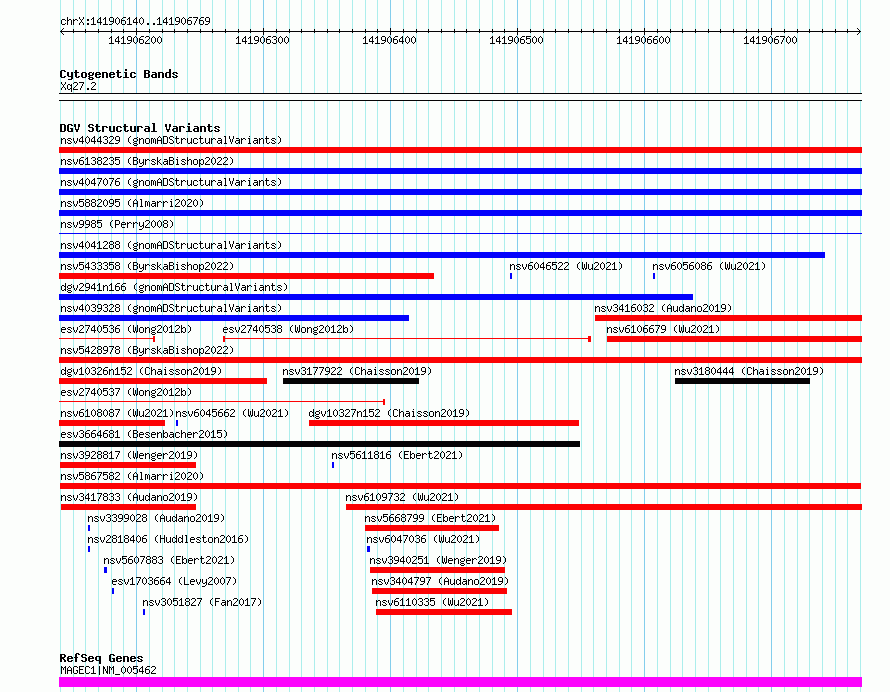
Task: Click the black esv3664681 variant bar
Action: [x=320, y=444]
